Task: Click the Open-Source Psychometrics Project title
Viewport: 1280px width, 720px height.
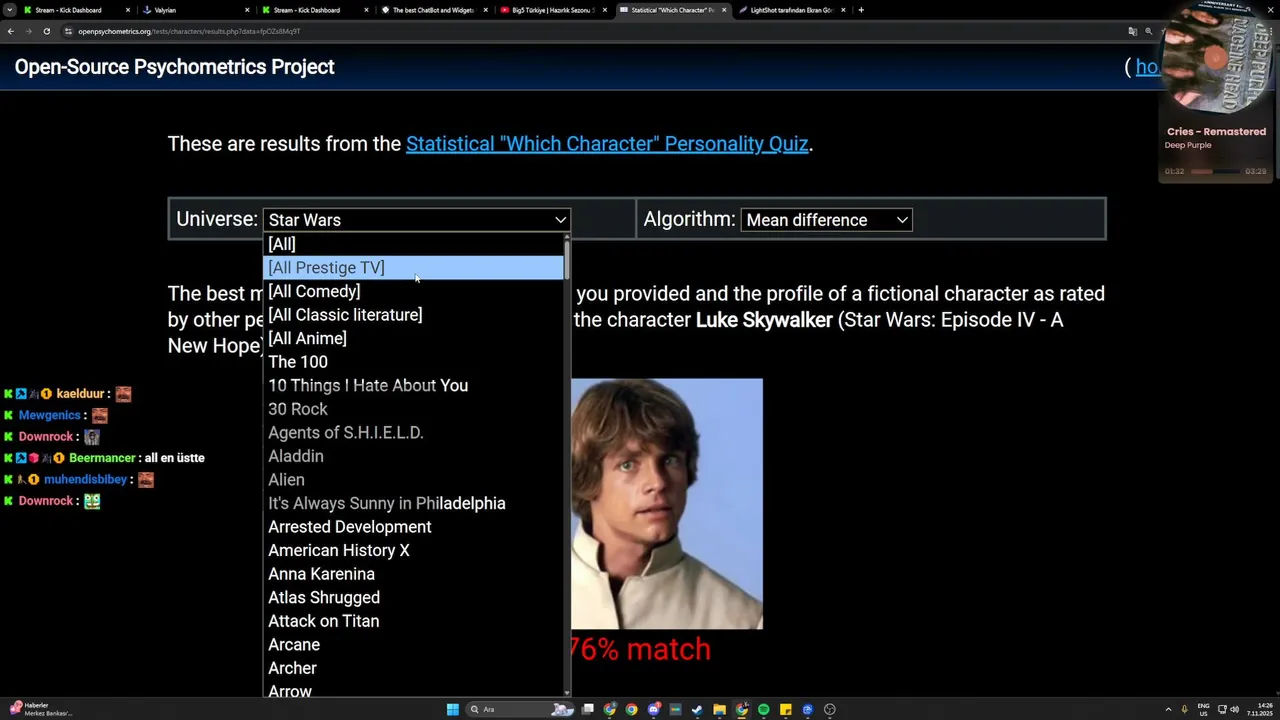Action: (x=174, y=67)
